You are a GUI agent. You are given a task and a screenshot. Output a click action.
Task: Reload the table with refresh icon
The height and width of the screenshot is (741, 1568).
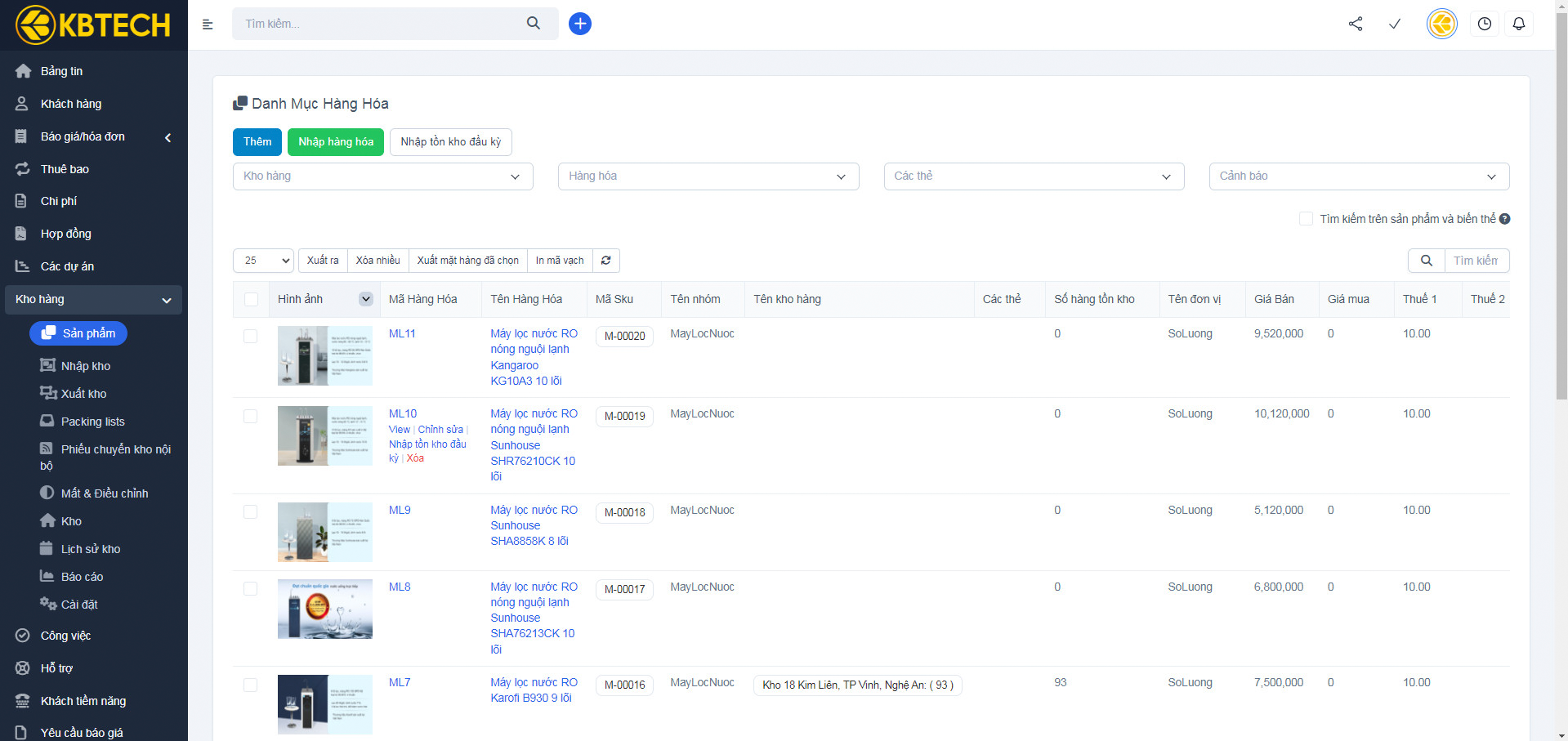tap(605, 261)
